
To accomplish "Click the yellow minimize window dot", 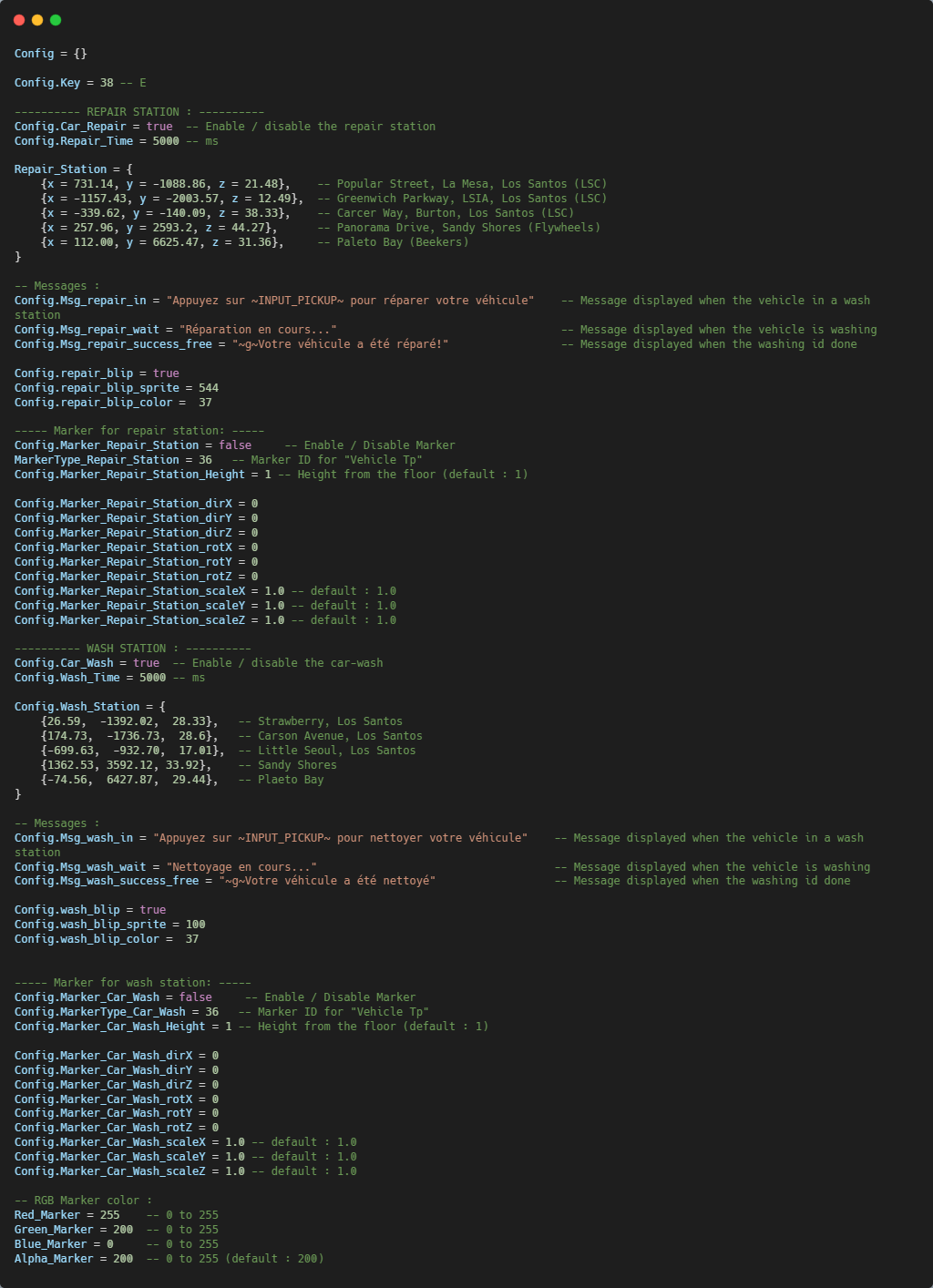I will point(37,20).
